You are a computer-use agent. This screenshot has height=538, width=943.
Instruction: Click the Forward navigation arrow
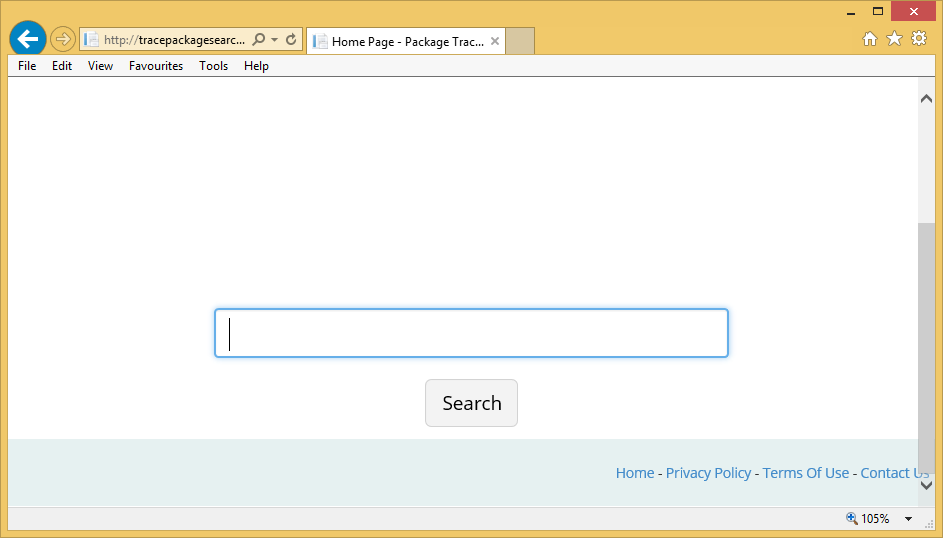[63, 39]
